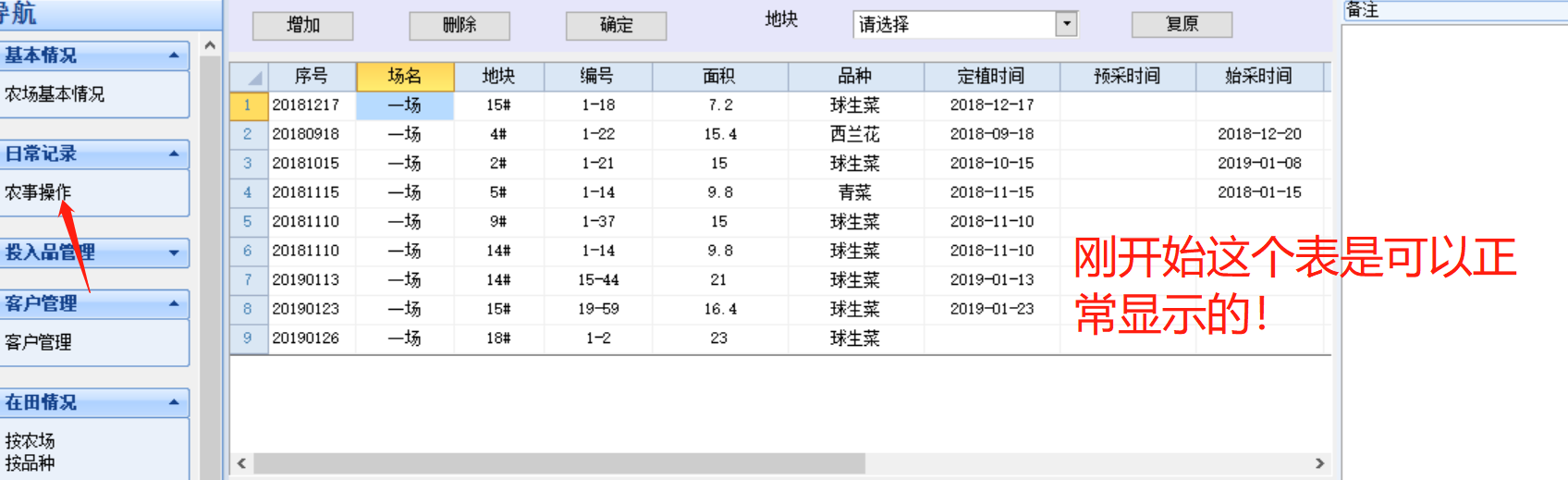Click 15-44 number cell
1568x480 pixels.
click(597, 280)
